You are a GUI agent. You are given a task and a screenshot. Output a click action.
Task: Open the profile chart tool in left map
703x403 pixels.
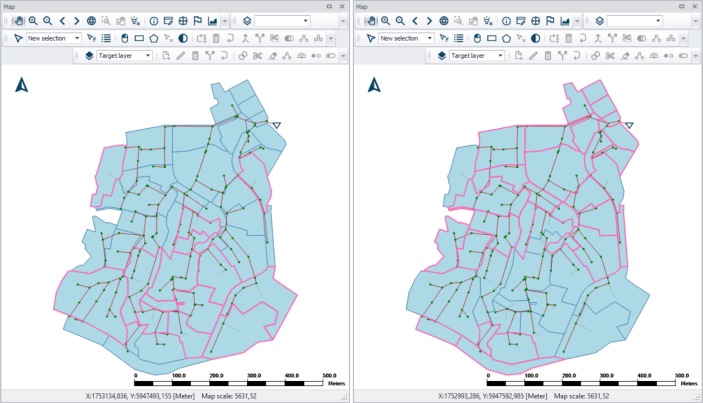[212, 21]
